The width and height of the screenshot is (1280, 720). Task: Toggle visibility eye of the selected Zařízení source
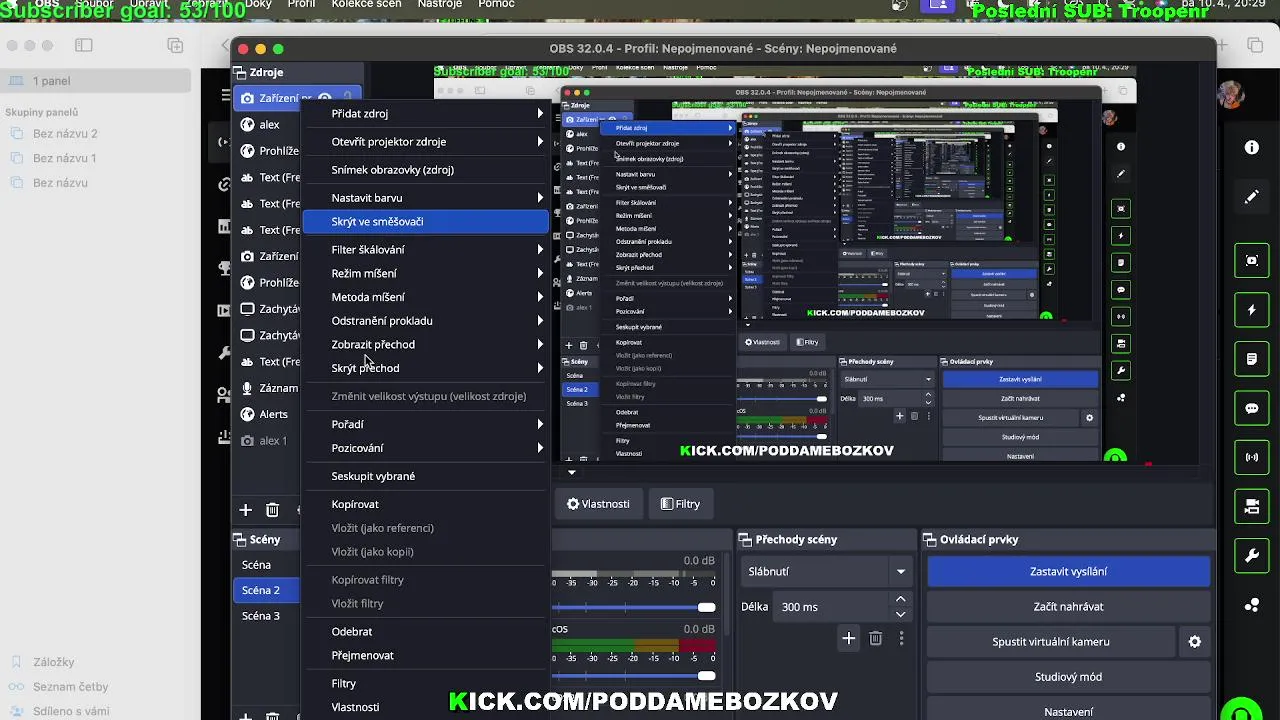324,99
